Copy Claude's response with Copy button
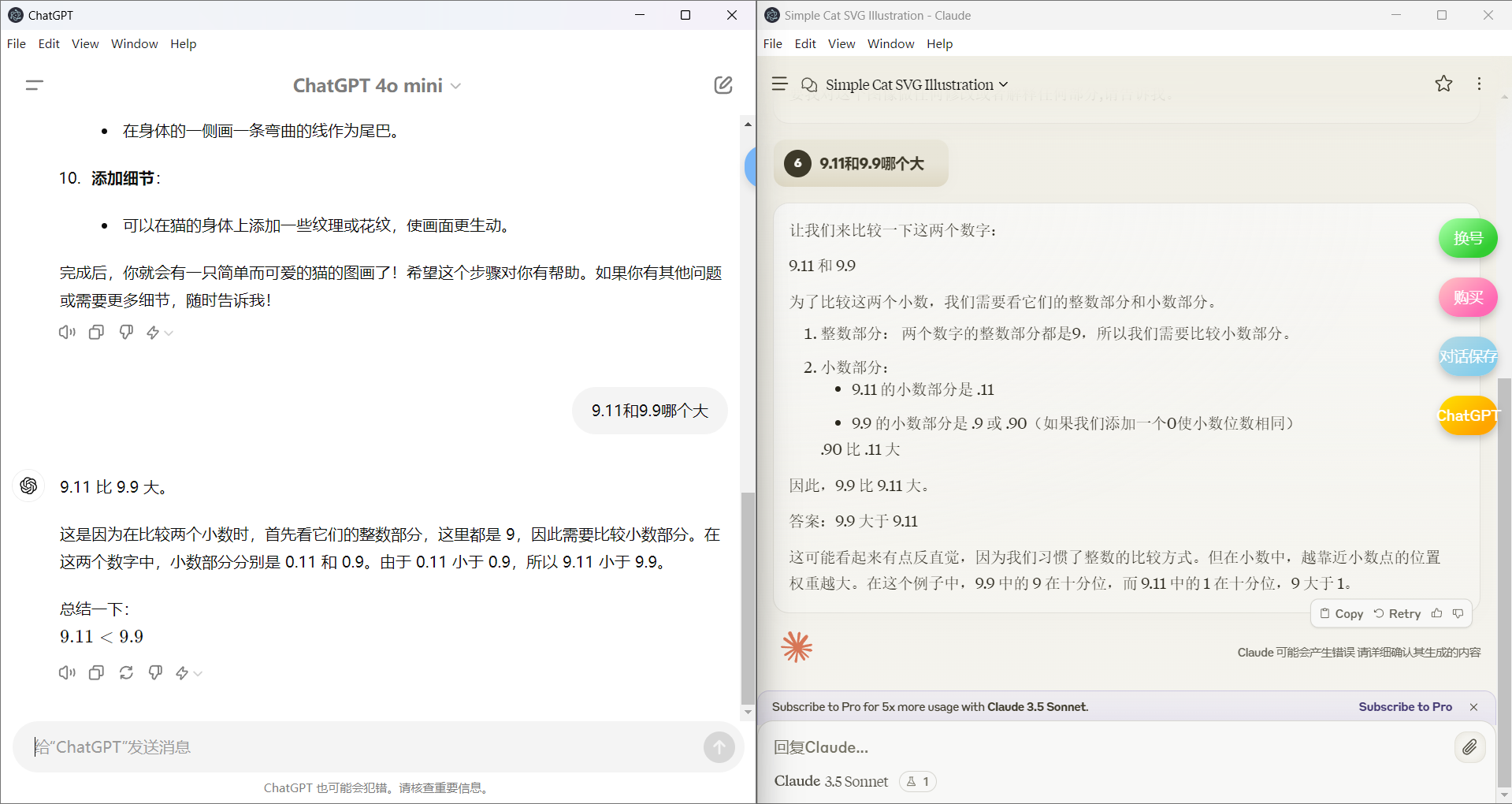Viewport: 1512px width, 804px height. click(x=1342, y=614)
